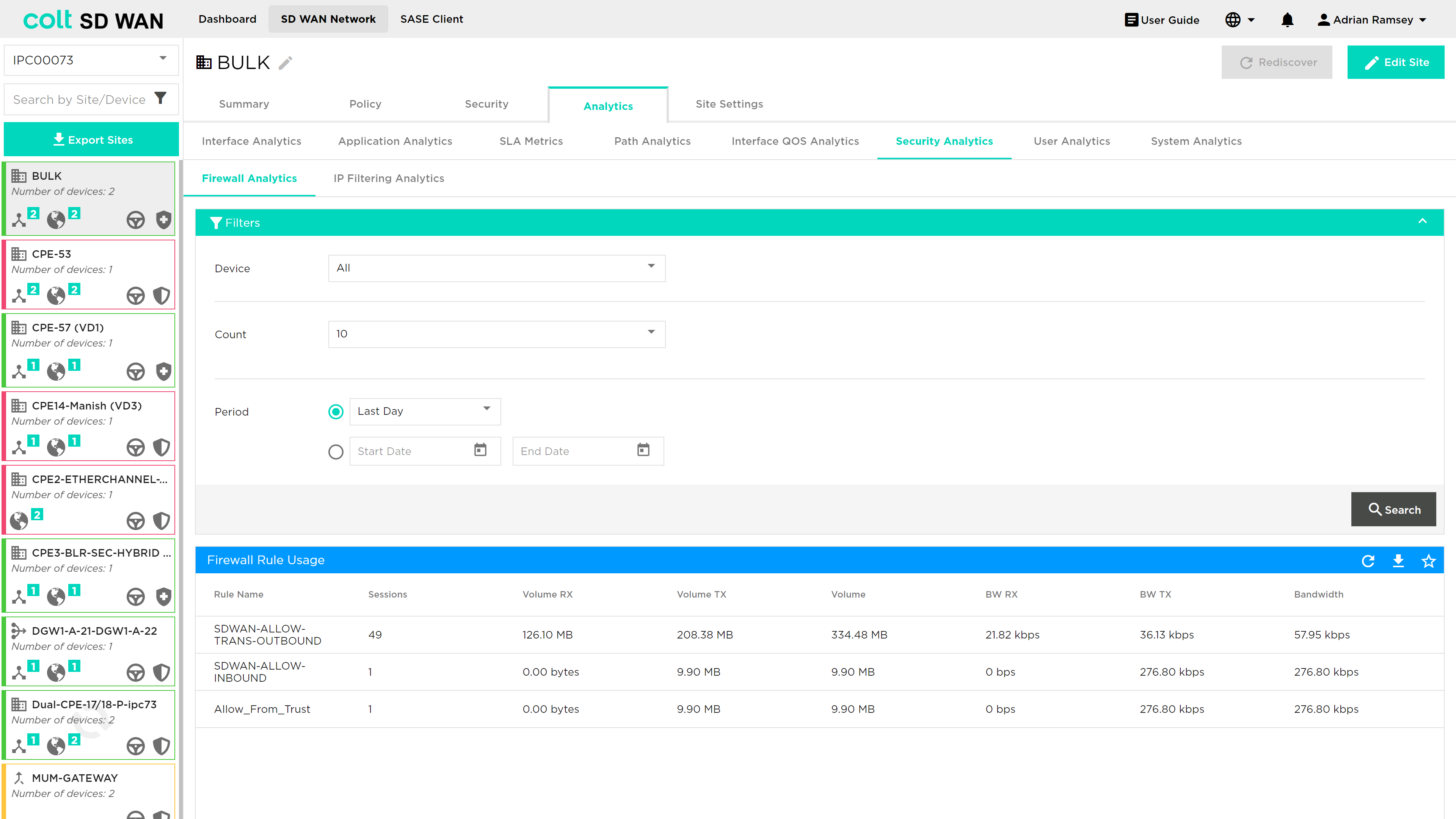1456x819 pixels.
Task: Click the Dual-CPE-17/18-P-ipc73 shield icon
Action: (x=161, y=746)
